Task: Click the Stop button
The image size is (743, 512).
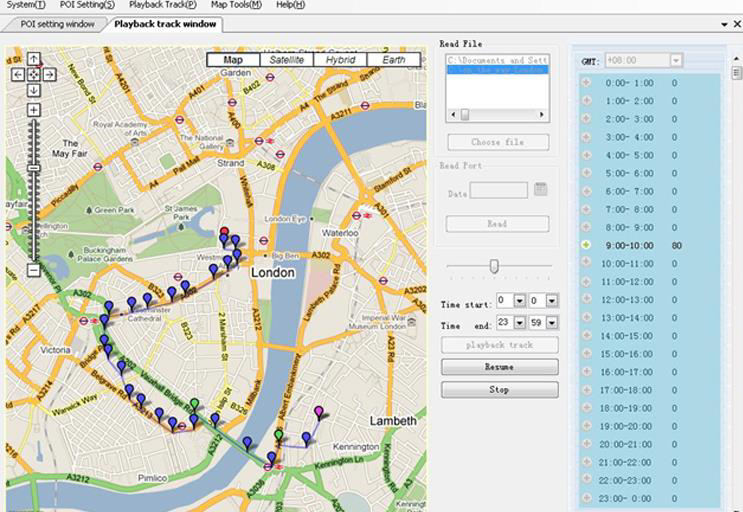Action: [499, 389]
